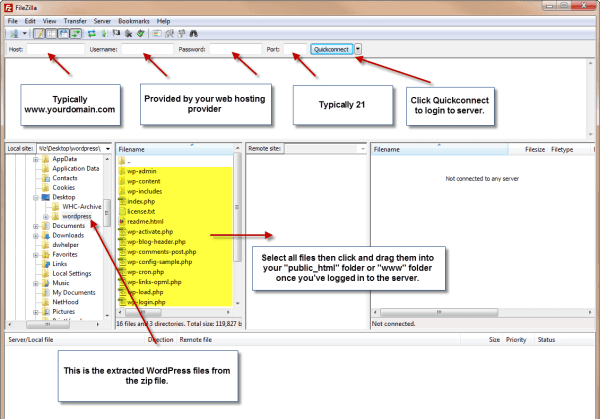Screen dimensions: 600x419
Task: Open the View menu
Action: coord(49,21)
